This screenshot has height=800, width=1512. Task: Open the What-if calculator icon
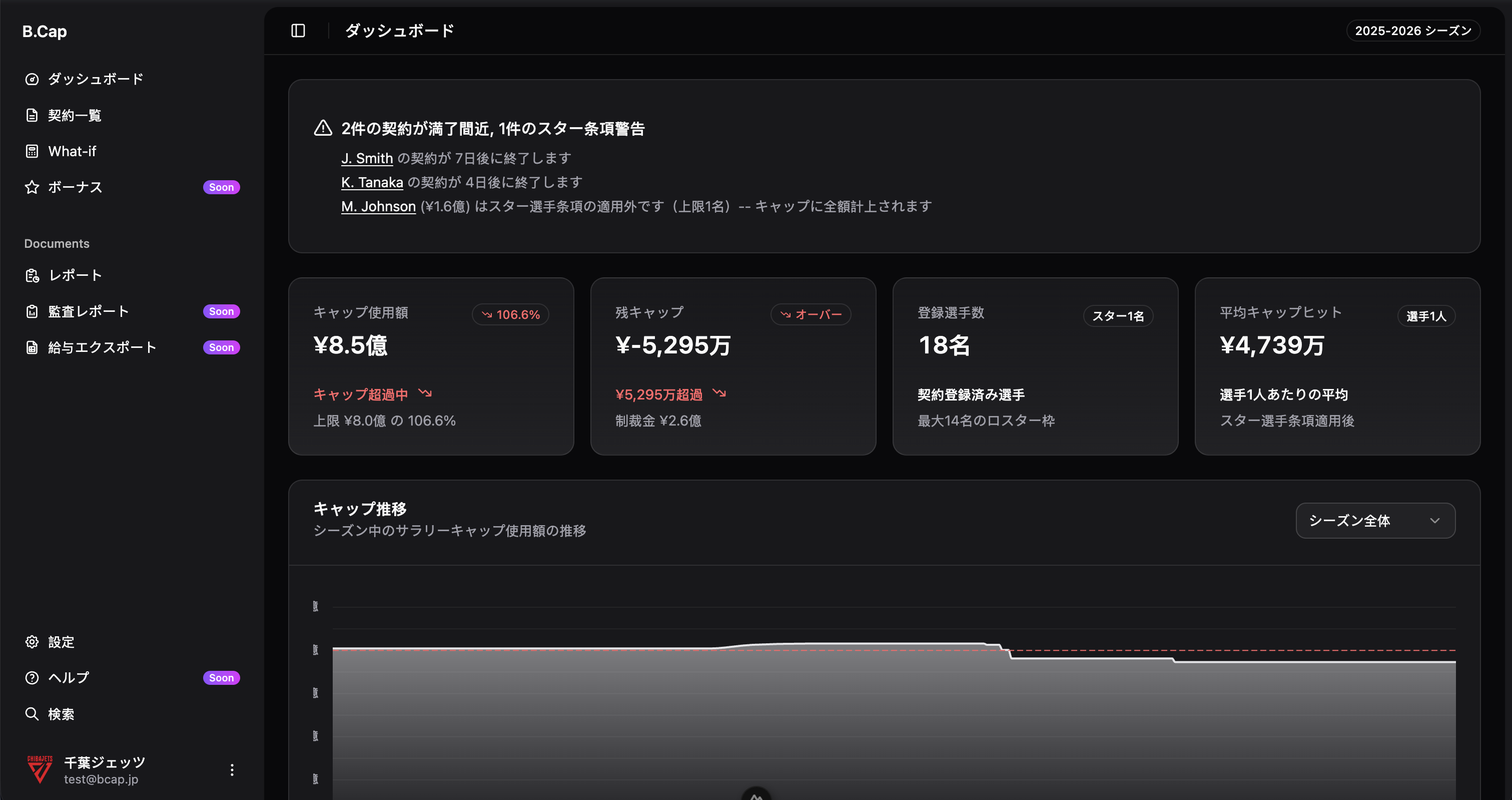coord(33,151)
